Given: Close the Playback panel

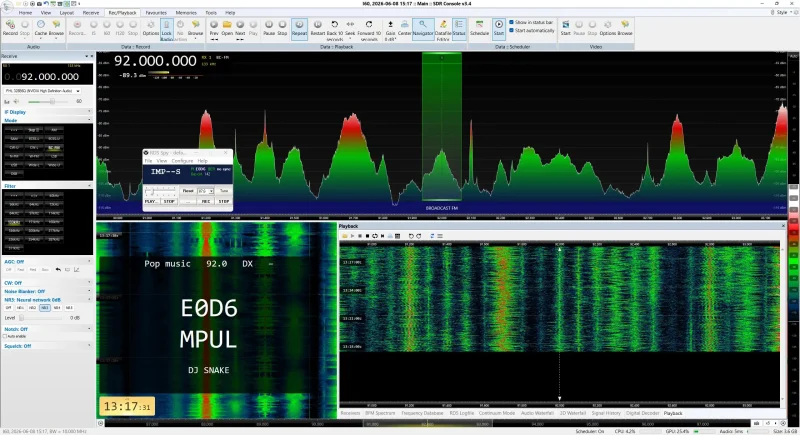Looking at the screenshot, I should pos(783,226).
